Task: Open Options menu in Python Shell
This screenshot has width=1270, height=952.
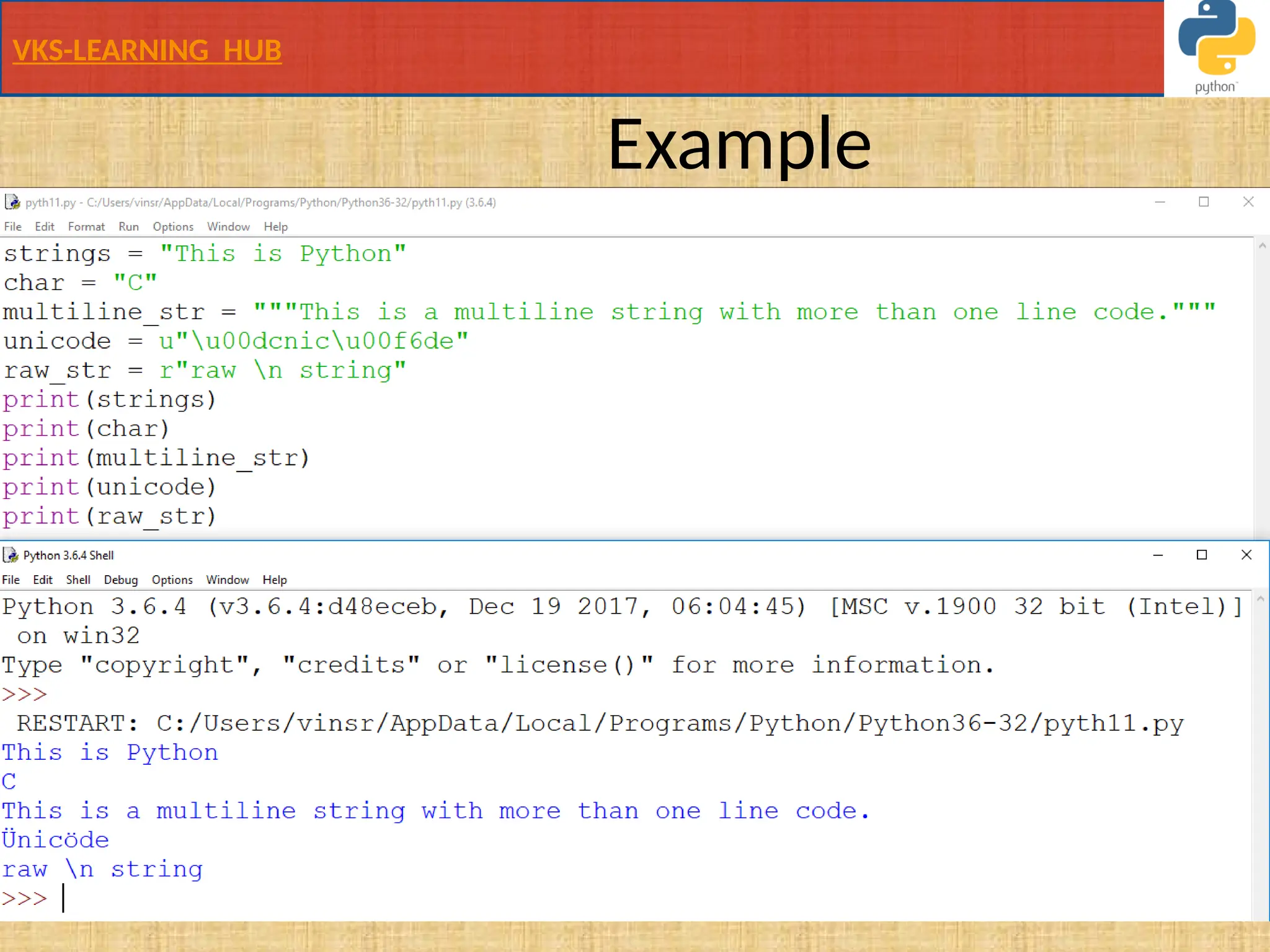Action: (x=172, y=580)
